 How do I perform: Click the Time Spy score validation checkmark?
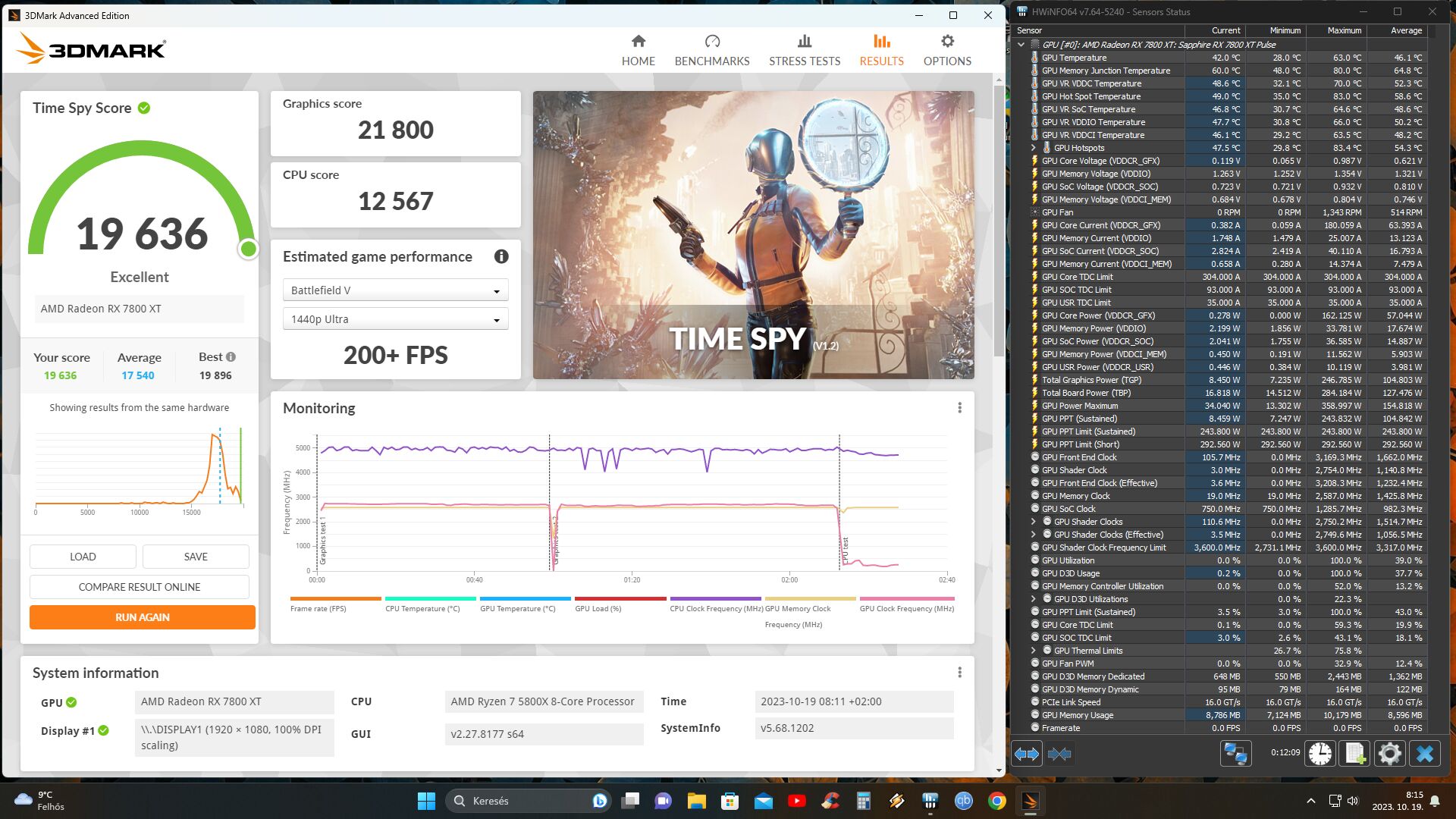click(144, 108)
